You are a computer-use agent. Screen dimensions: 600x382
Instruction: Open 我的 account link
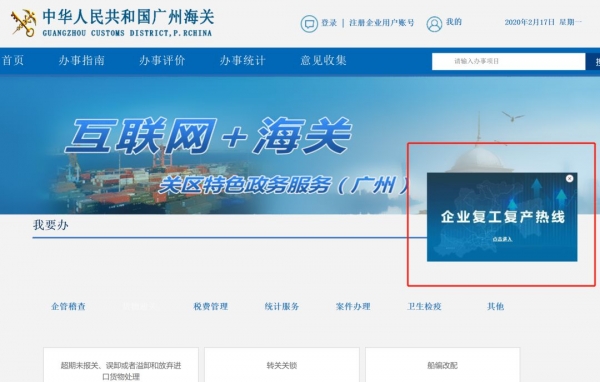pos(454,22)
